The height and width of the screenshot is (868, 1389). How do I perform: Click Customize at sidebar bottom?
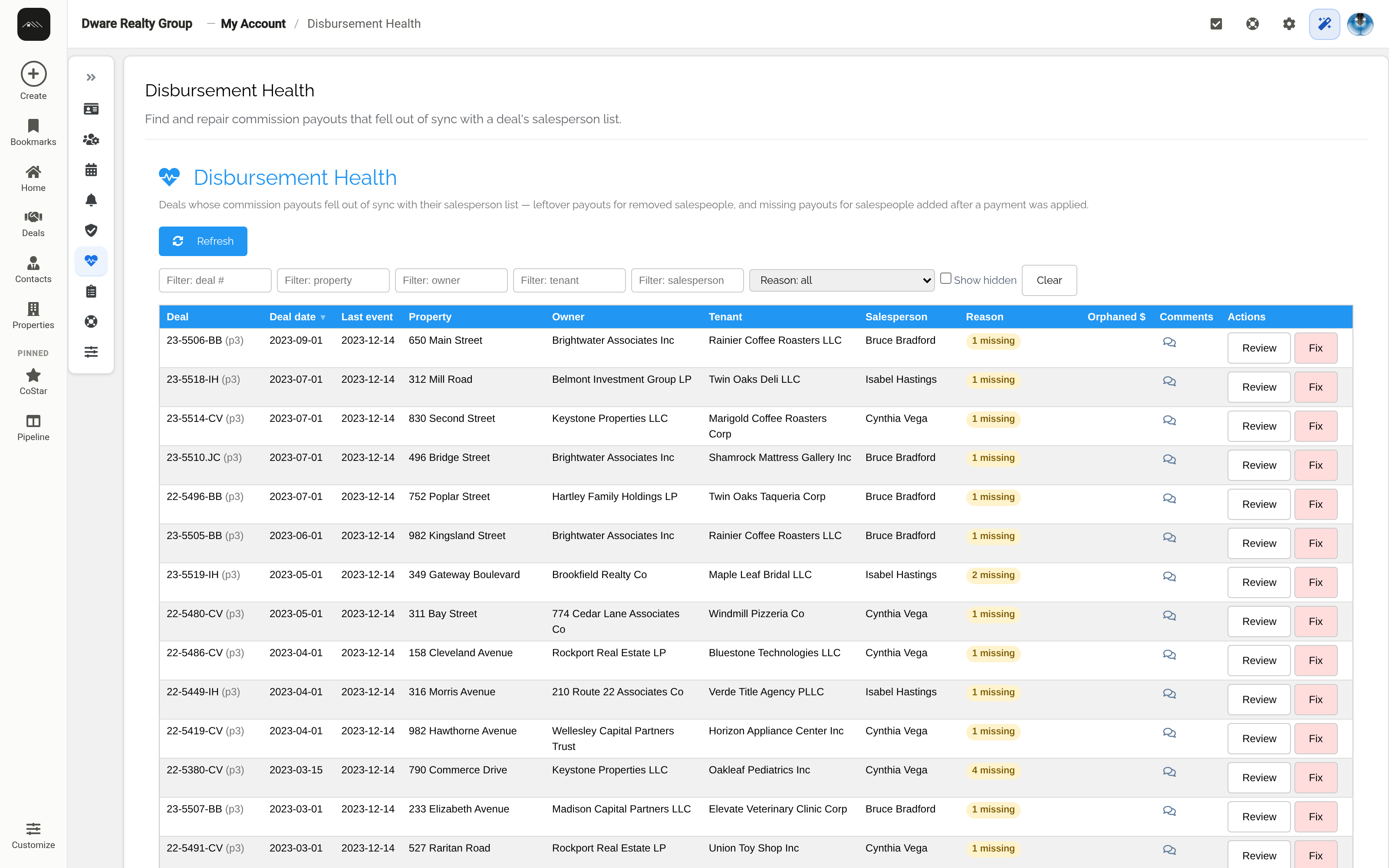[x=33, y=835]
